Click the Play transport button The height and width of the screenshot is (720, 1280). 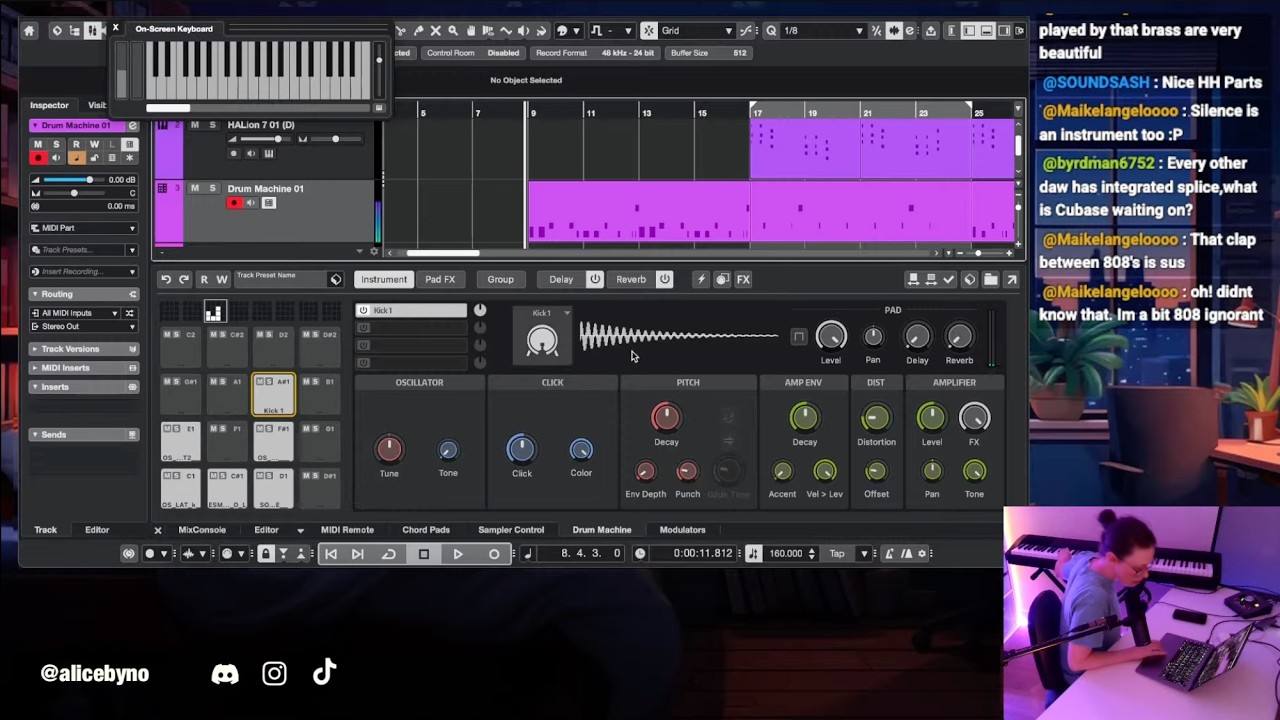(x=458, y=554)
